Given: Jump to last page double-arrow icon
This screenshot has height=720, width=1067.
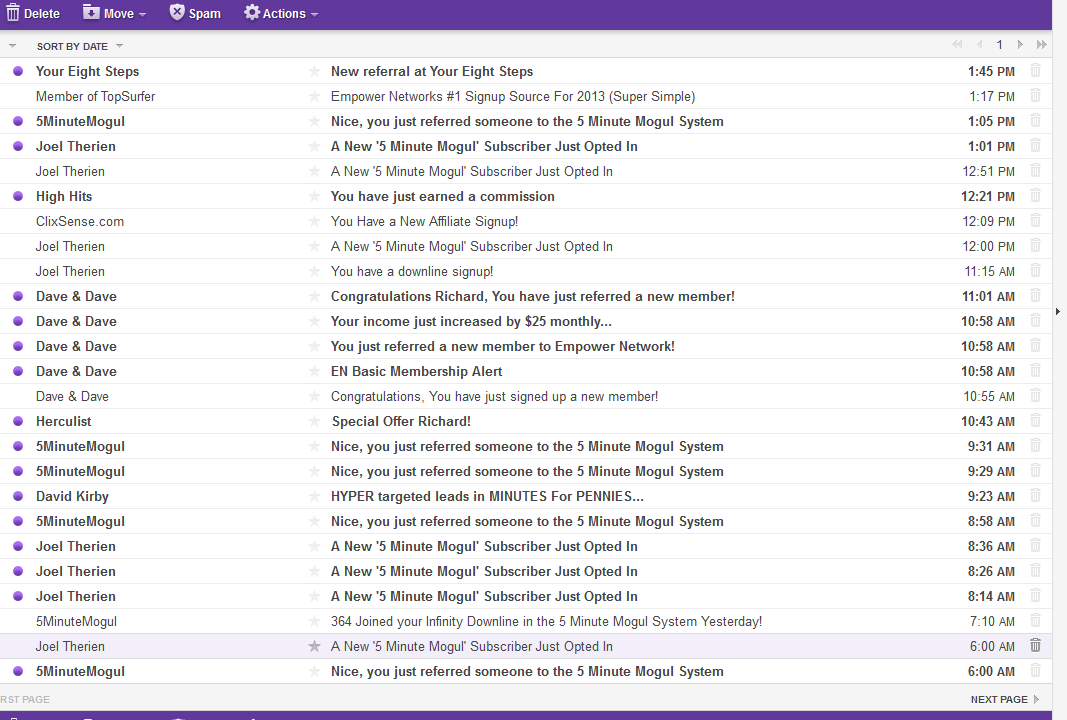Looking at the screenshot, I should [x=1041, y=45].
